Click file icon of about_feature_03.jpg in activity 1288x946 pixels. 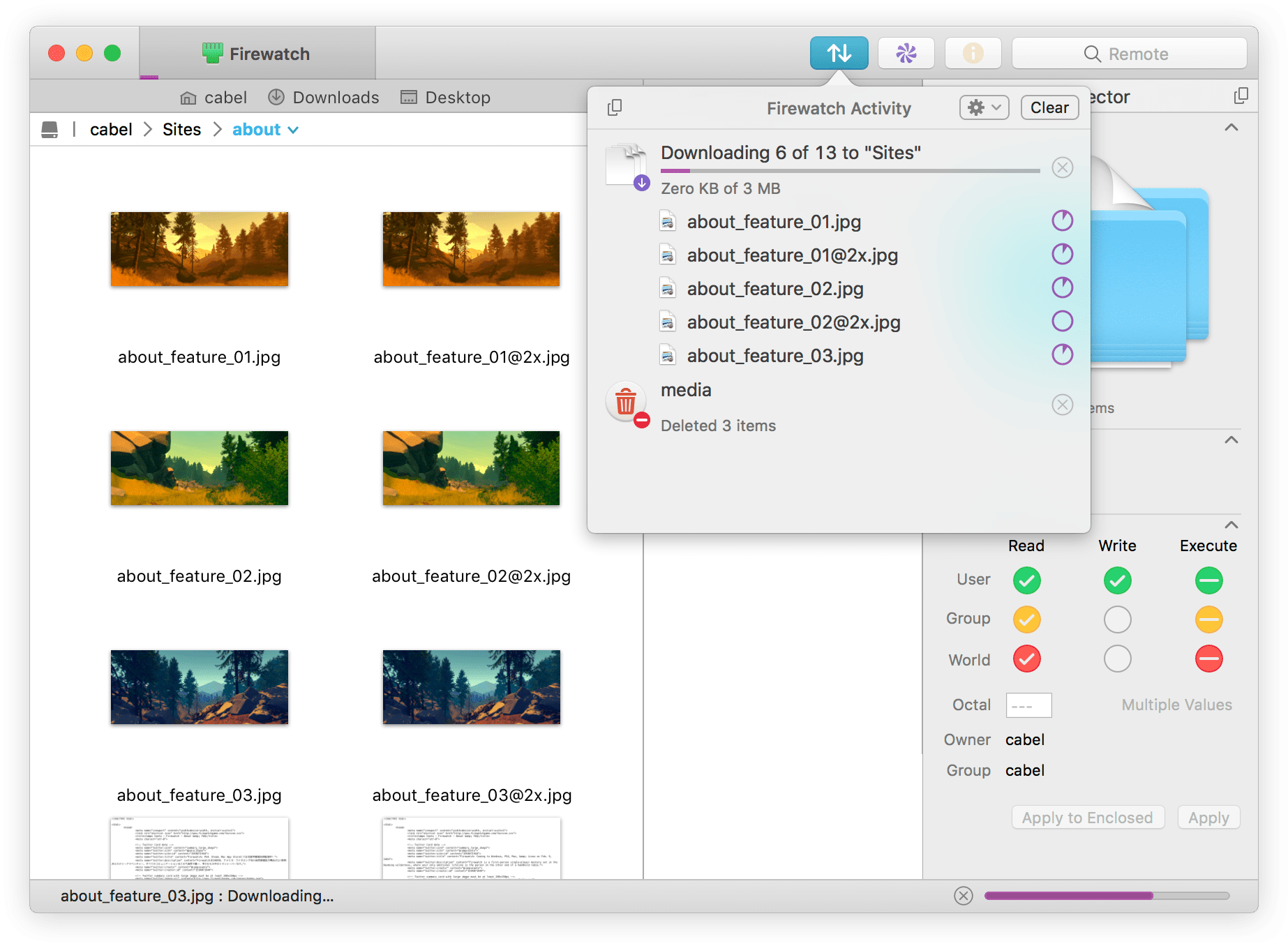pyautogui.click(x=668, y=356)
